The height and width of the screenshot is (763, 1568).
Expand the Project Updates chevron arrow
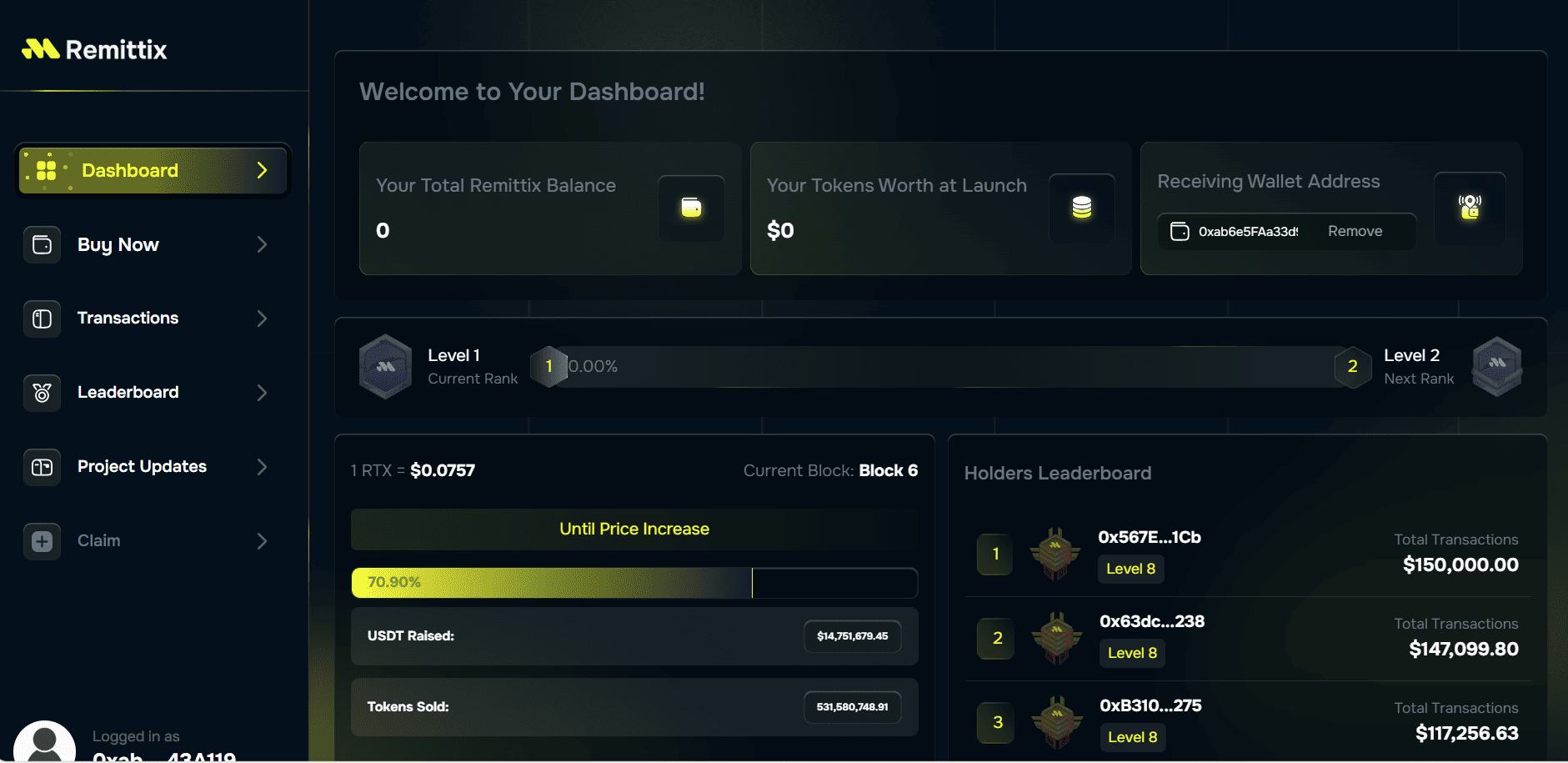tap(262, 467)
